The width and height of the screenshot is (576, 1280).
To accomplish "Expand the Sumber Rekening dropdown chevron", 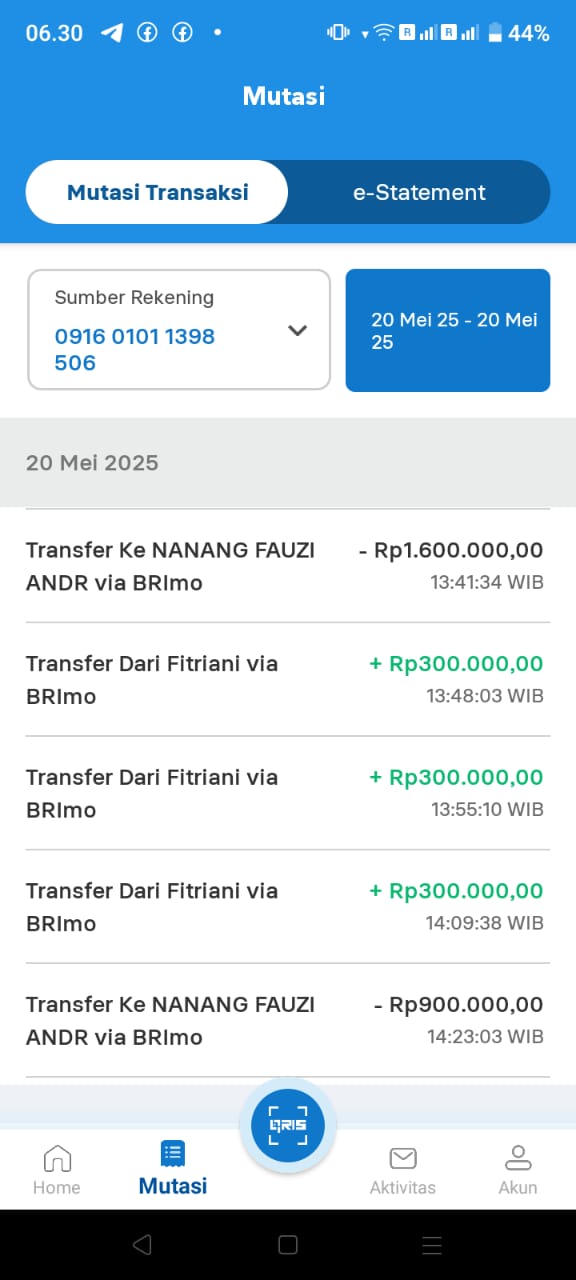I will 297,330.
